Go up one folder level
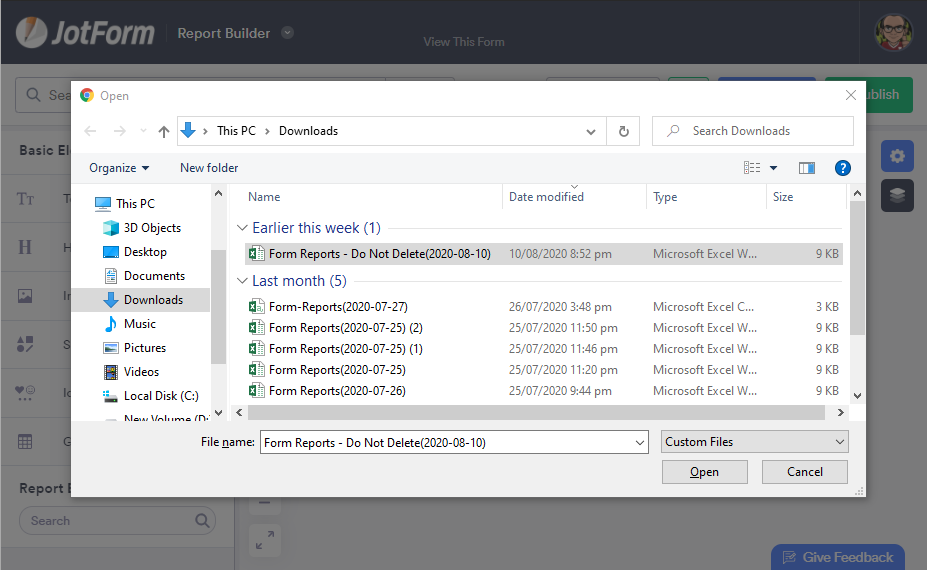The image size is (927, 570). click(164, 131)
